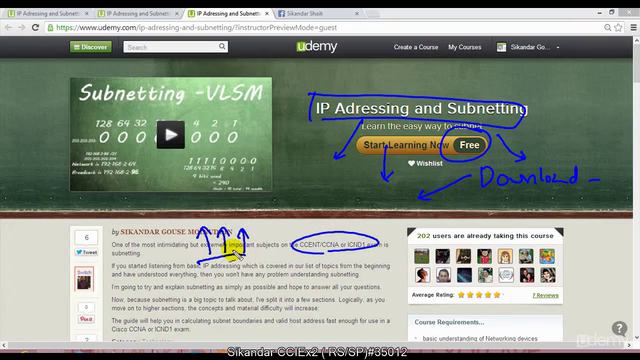The image size is (640, 360).
Task: Open My Courses
Action: click(464, 47)
